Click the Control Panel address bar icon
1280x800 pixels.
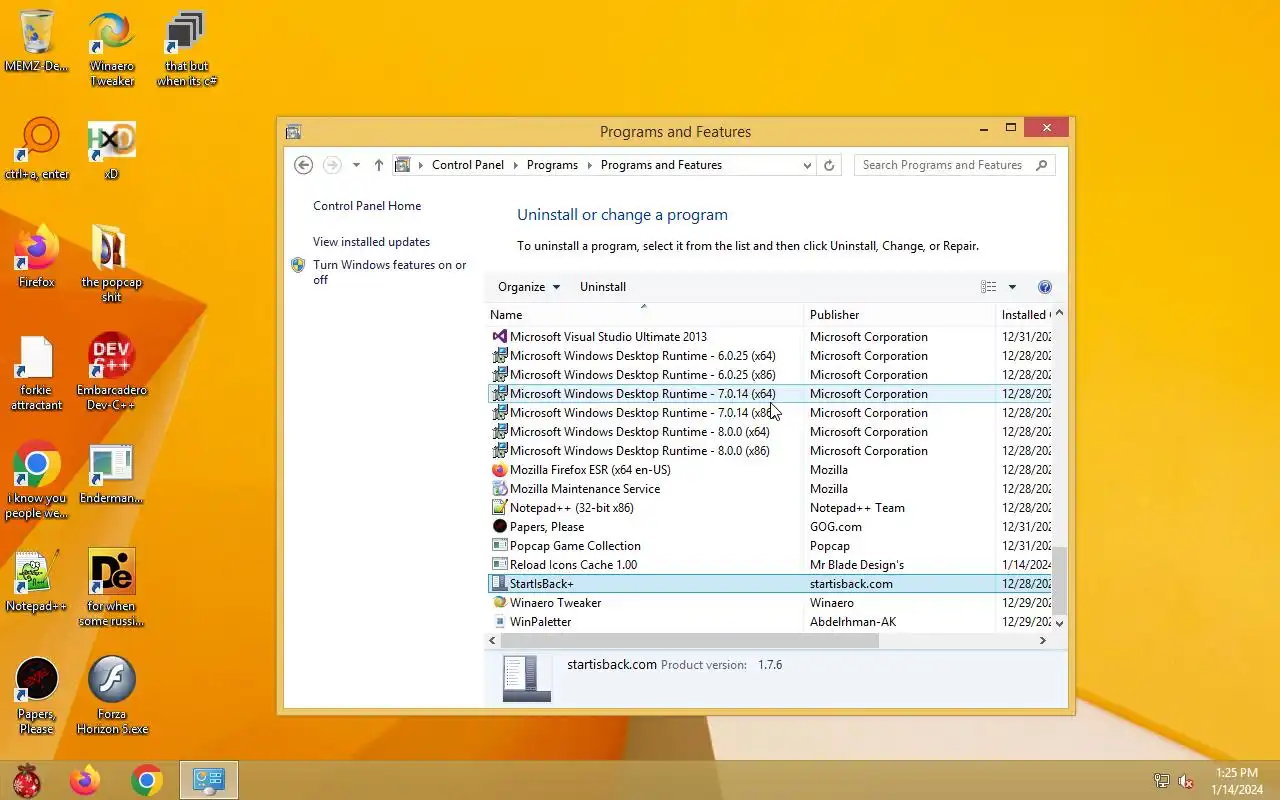[402, 165]
